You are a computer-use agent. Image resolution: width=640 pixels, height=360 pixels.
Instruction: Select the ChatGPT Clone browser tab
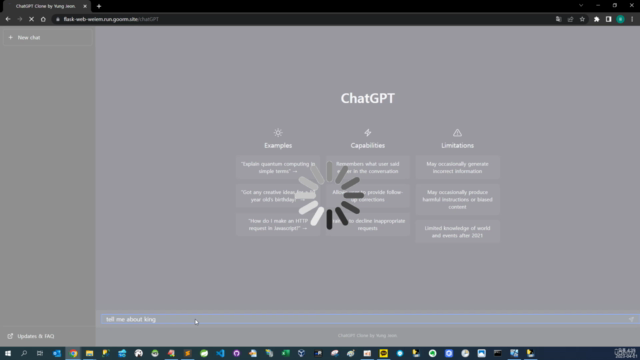pyautogui.click(x=46, y=6)
